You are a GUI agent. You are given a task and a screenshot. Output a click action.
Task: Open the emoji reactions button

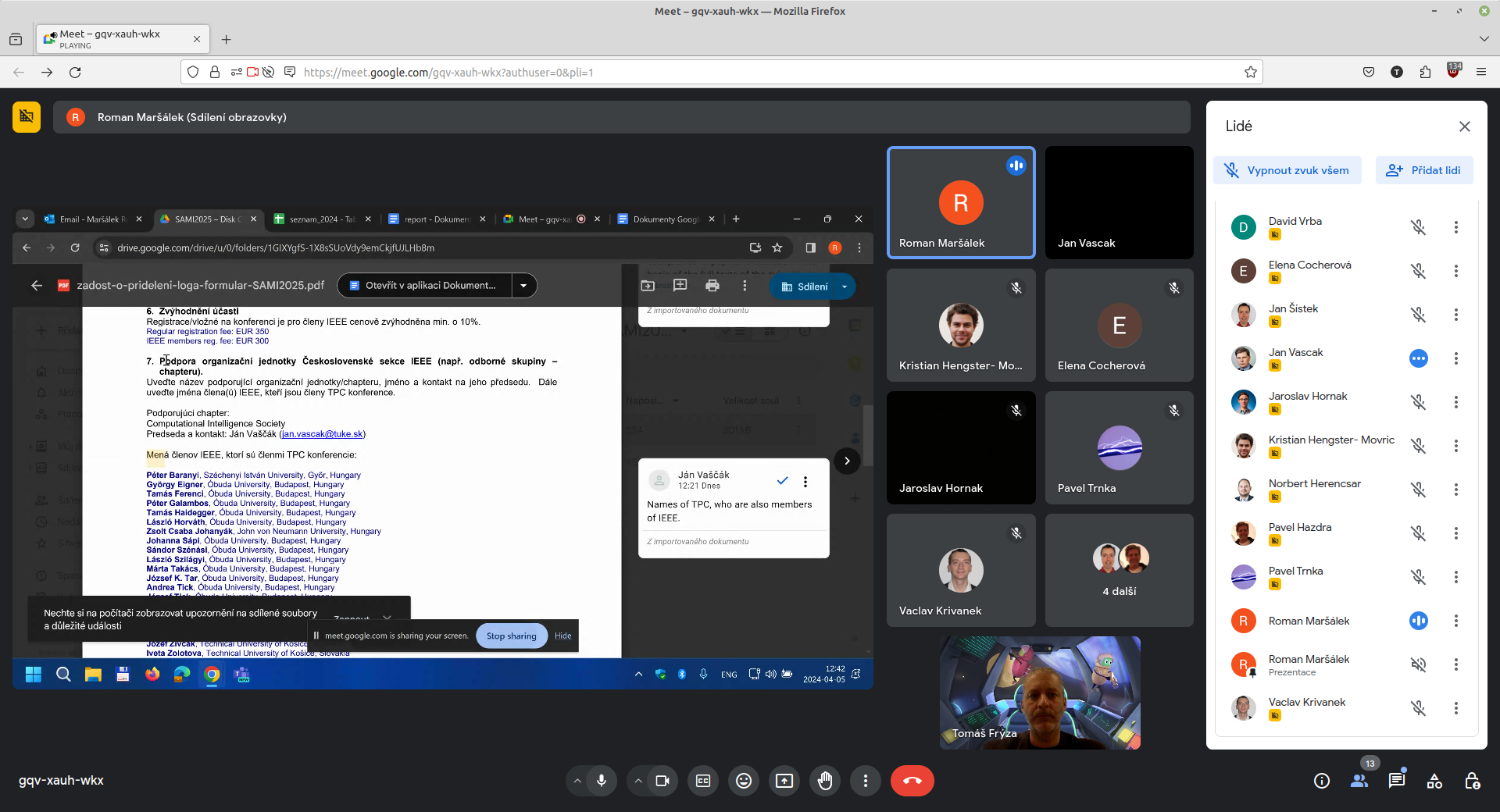pyautogui.click(x=744, y=781)
